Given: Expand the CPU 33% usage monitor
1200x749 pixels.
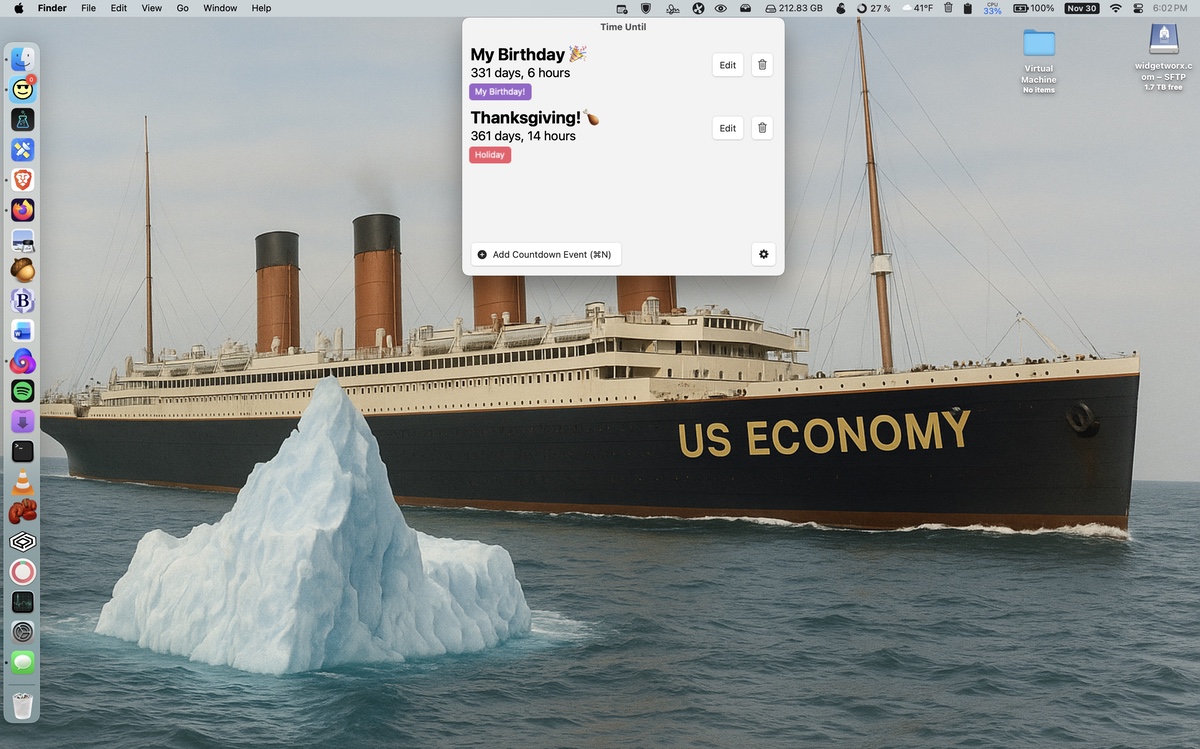Looking at the screenshot, I should tap(992, 8).
